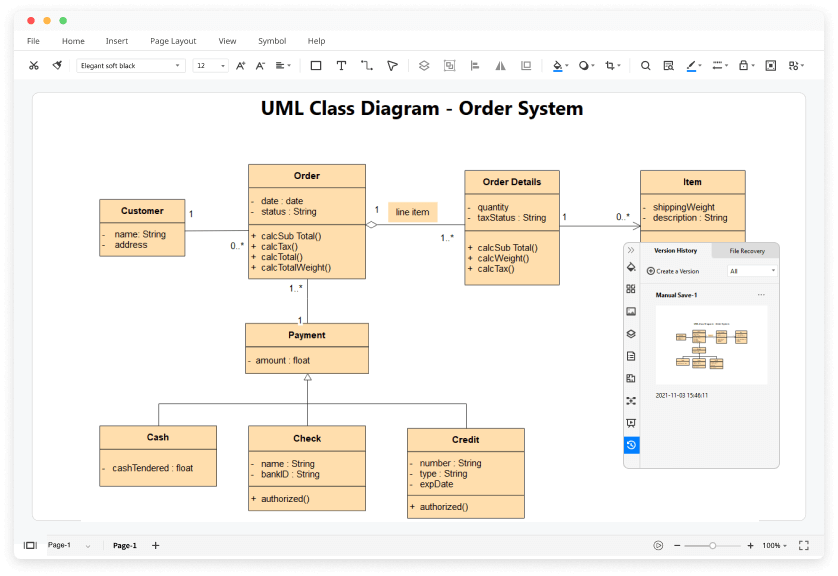Open the Symbol menu
This screenshot has height=576, width=838.
pyautogui.click(x=272, y=41)
